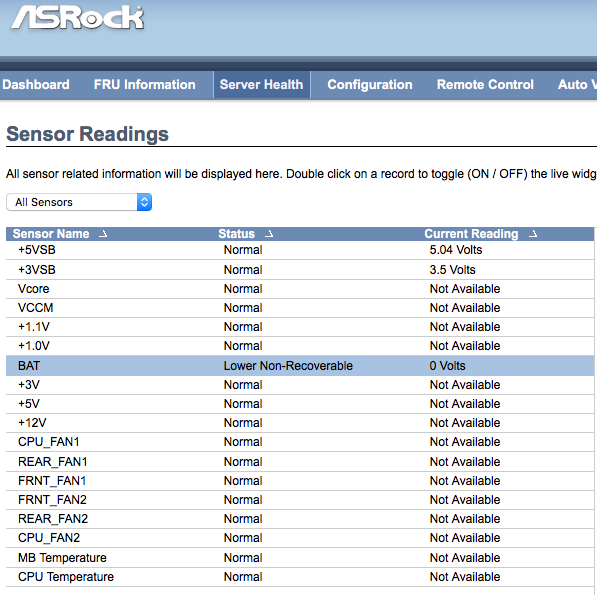Screen dimensions: 597x595
Task: Click the ASRock logo
Action: tap(78, 18)
